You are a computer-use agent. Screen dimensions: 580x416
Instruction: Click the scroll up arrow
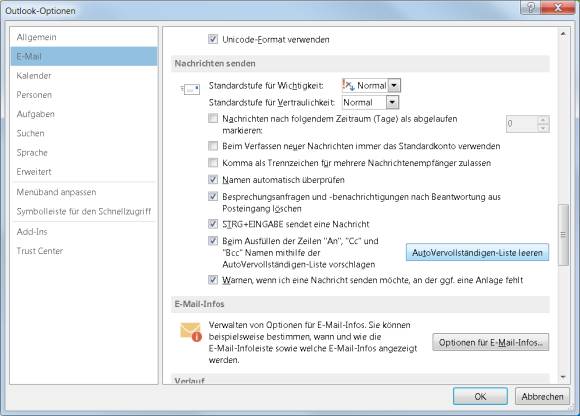pyautogui.click(x=563, y=34)
